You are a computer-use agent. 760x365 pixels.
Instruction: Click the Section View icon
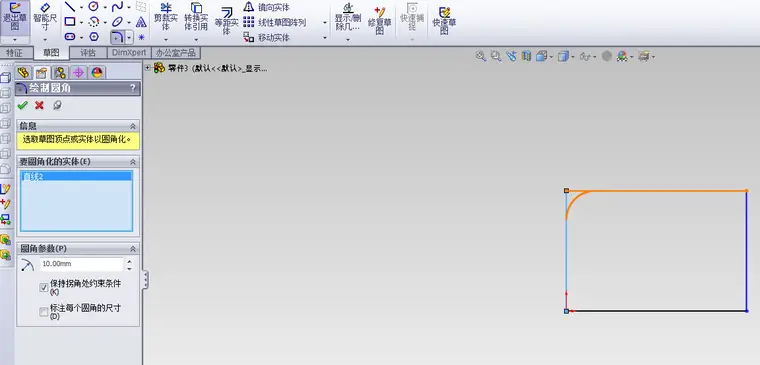pyautogui.click(x=526, y=56)
